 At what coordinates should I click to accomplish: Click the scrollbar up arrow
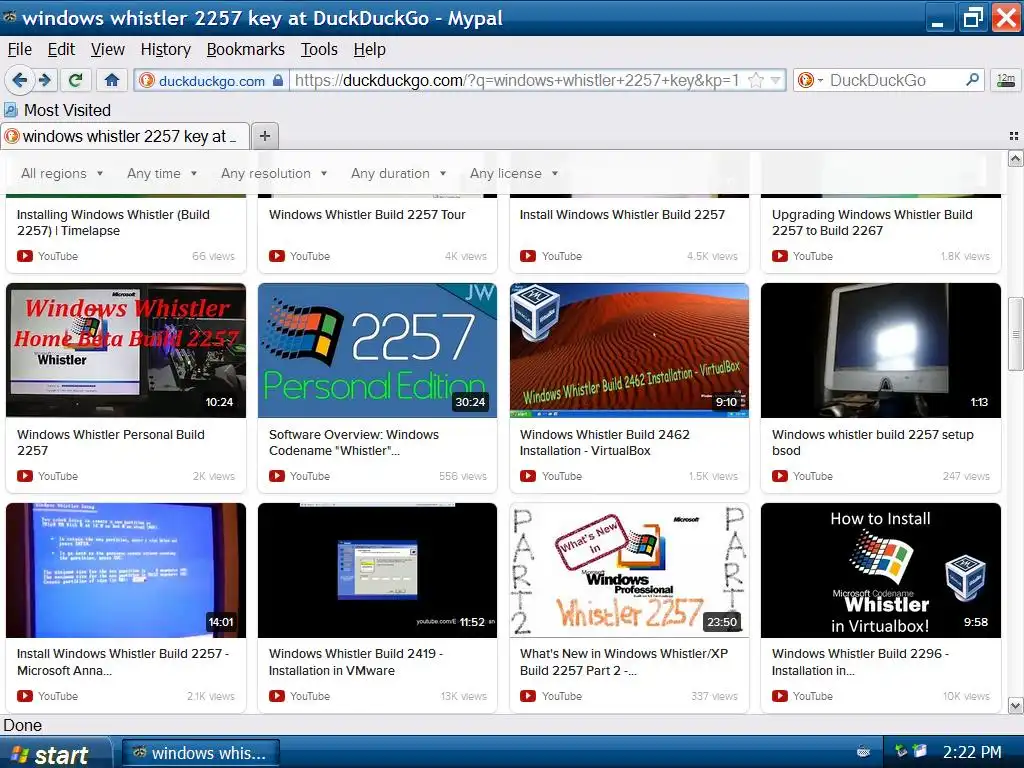[x=1016, y=159]
